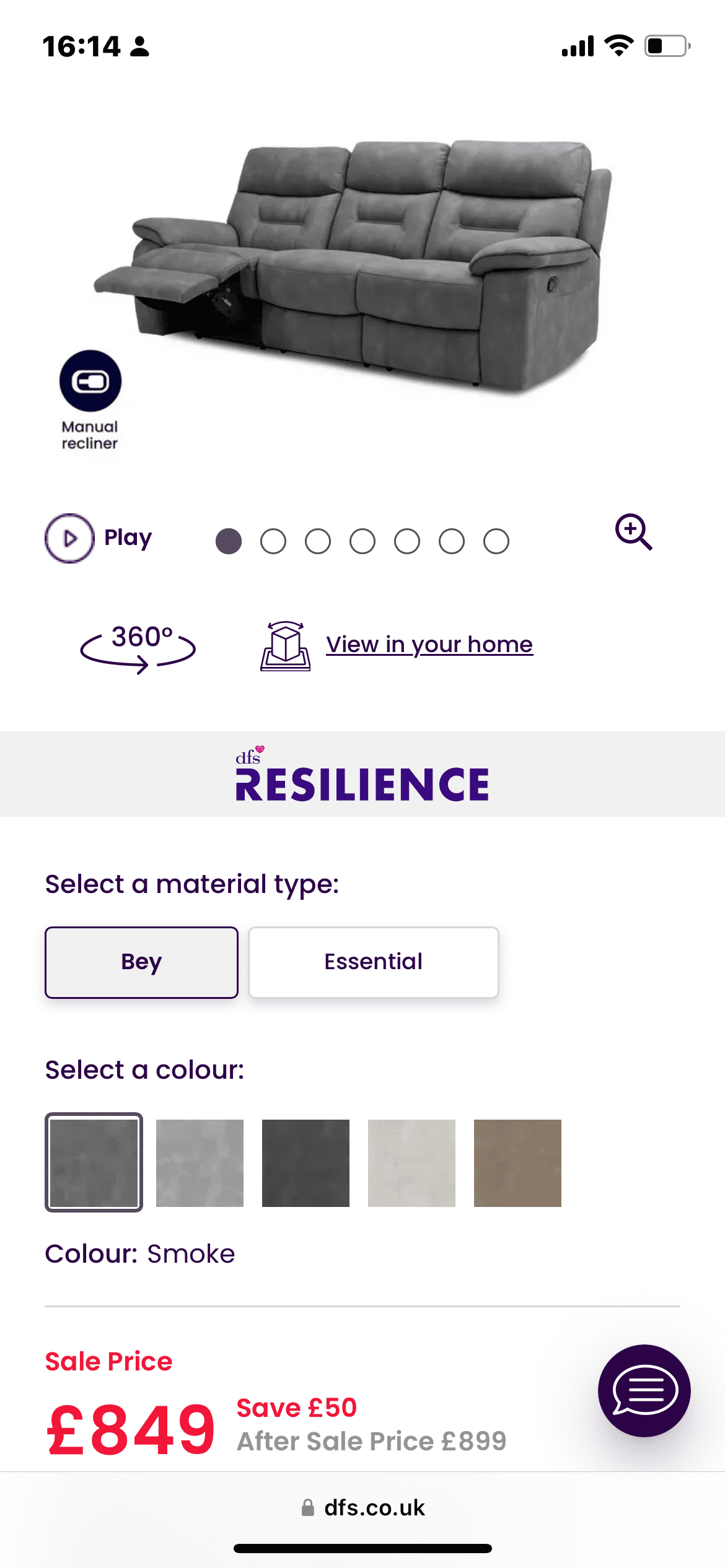Pick the selected Smoke colour swatch
Viewport: 725px width, 1568px height.
[94, 1162]
